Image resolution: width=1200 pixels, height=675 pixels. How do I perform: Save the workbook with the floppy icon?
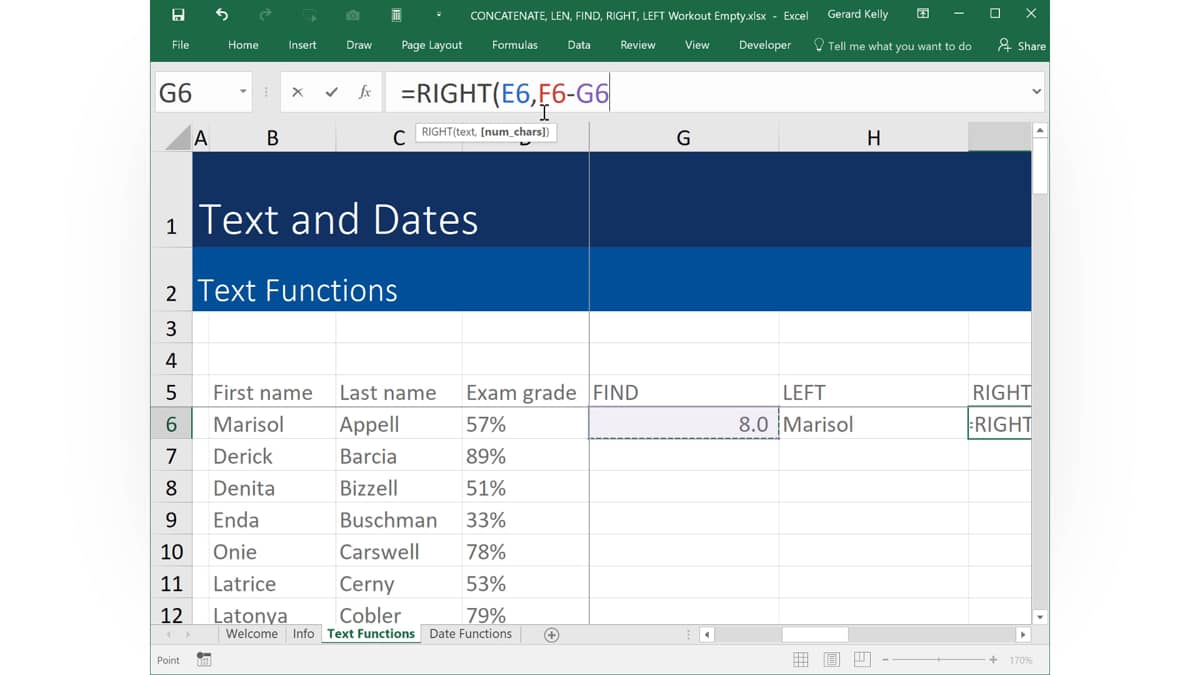click(x=178, y=15)
